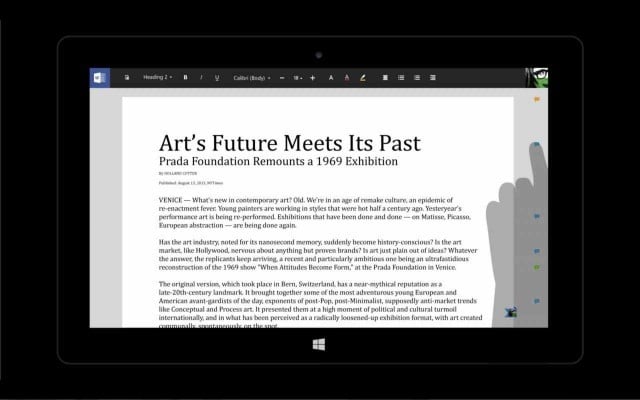Click the "Published" date line
640x400 pixels.
191,183
